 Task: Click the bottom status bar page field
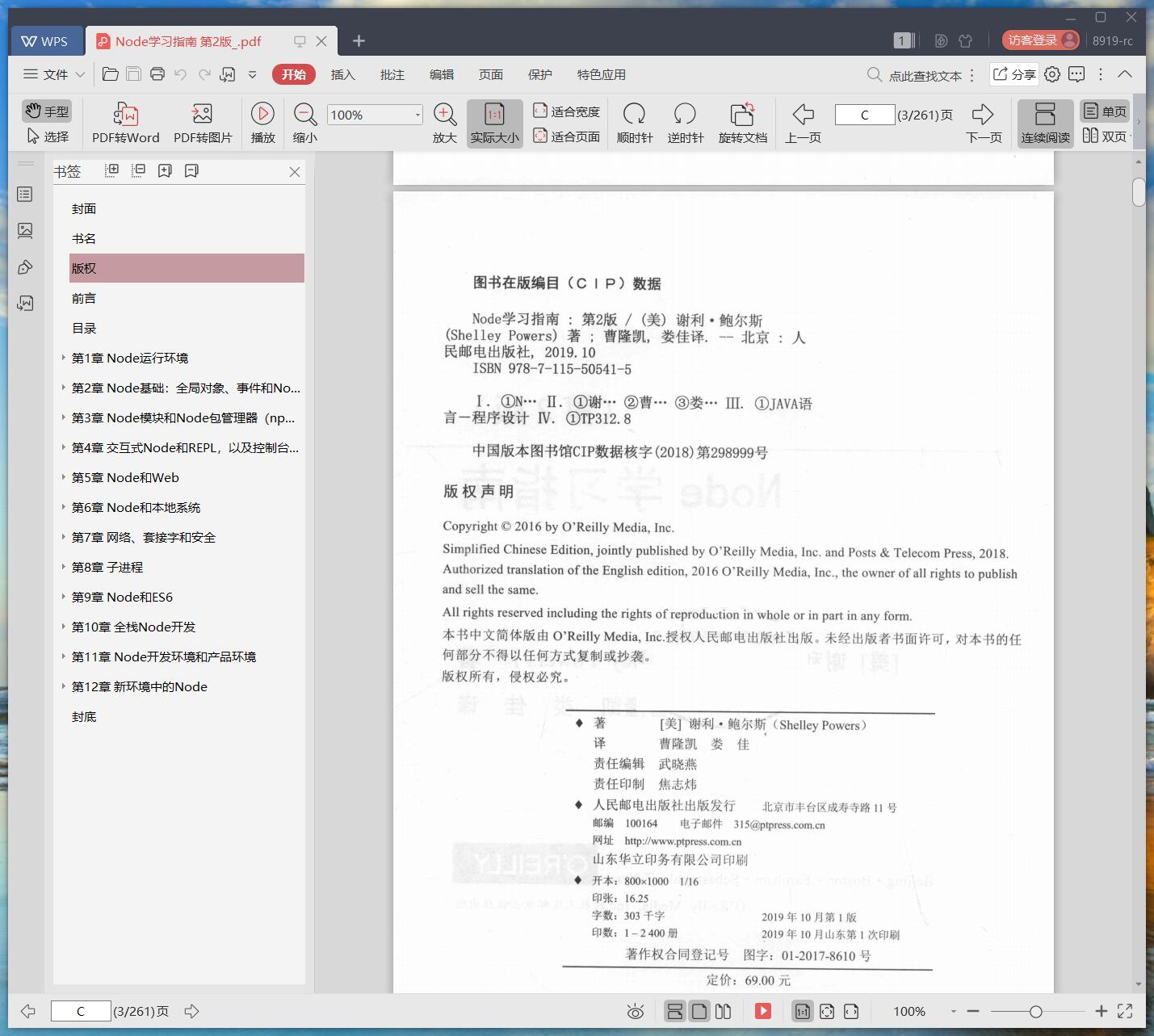[81, 1011]
